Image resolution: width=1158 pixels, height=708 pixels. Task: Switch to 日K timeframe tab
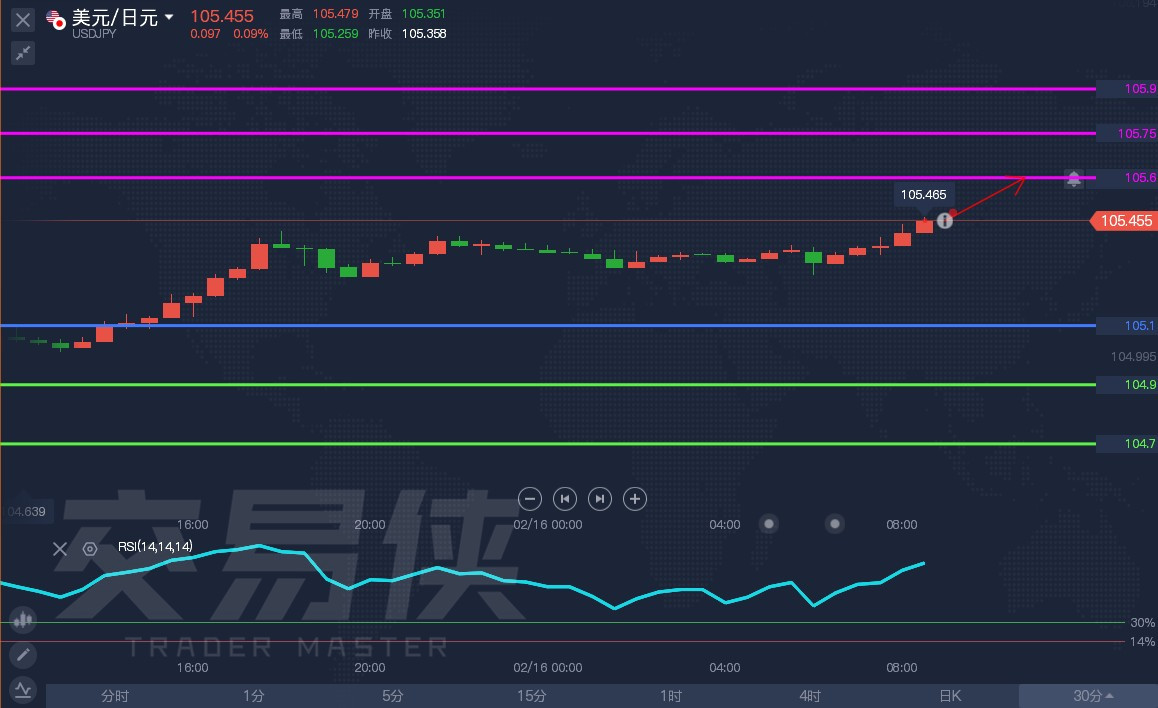tap(950, 695)
